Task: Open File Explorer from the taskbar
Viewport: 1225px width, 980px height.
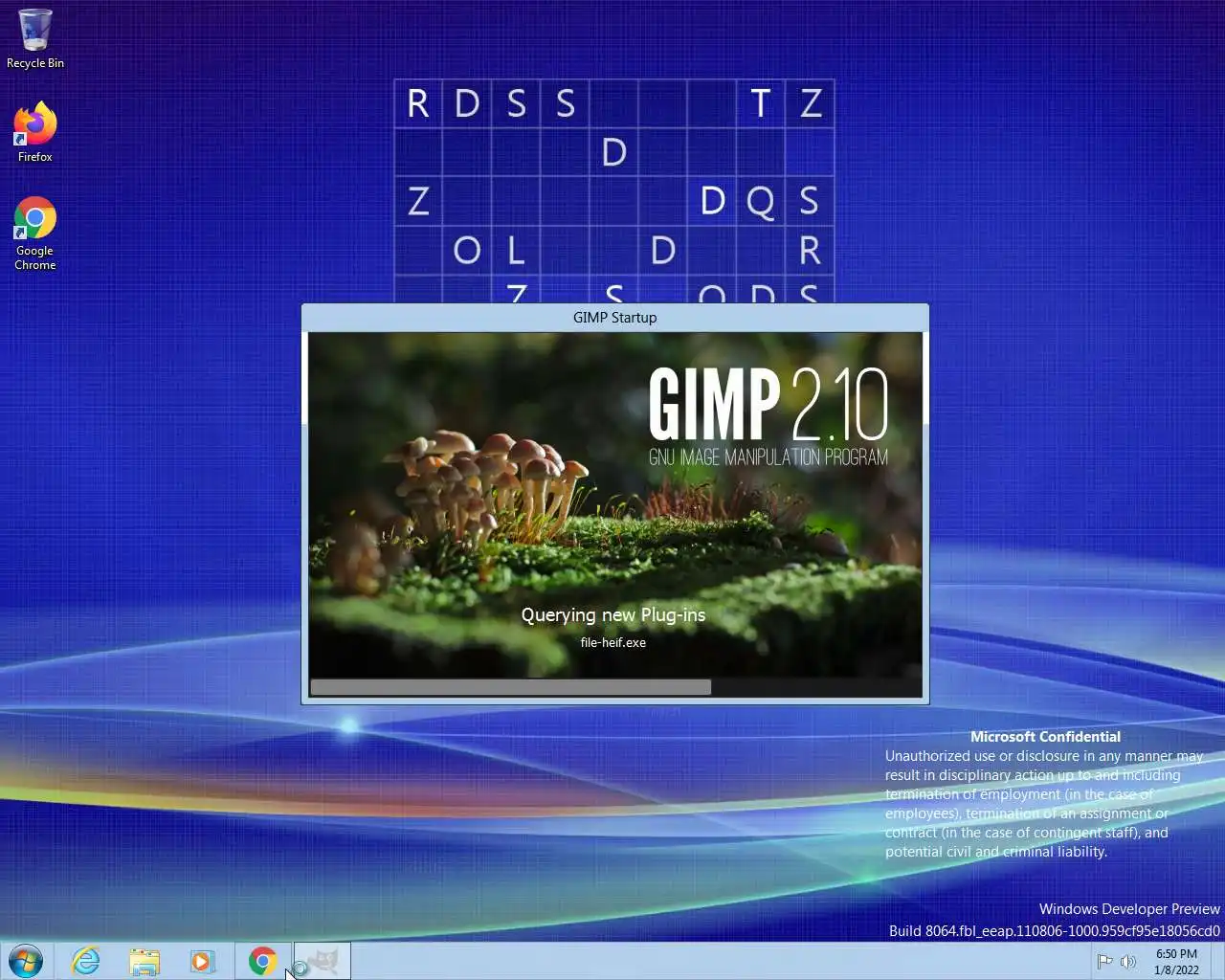Action: (x=145, y=961)
